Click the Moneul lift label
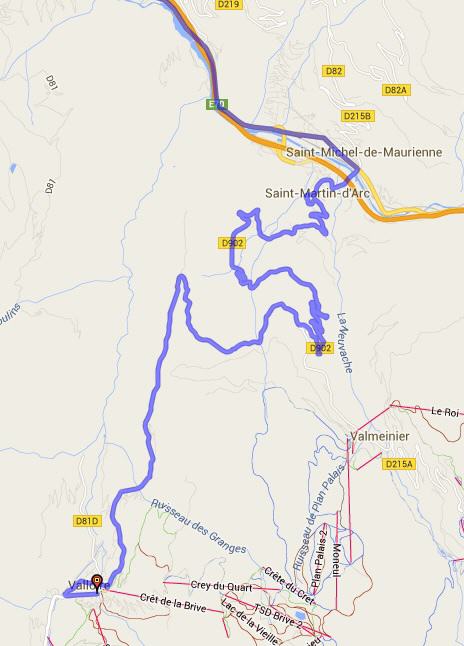 click(x=337, y=560)
